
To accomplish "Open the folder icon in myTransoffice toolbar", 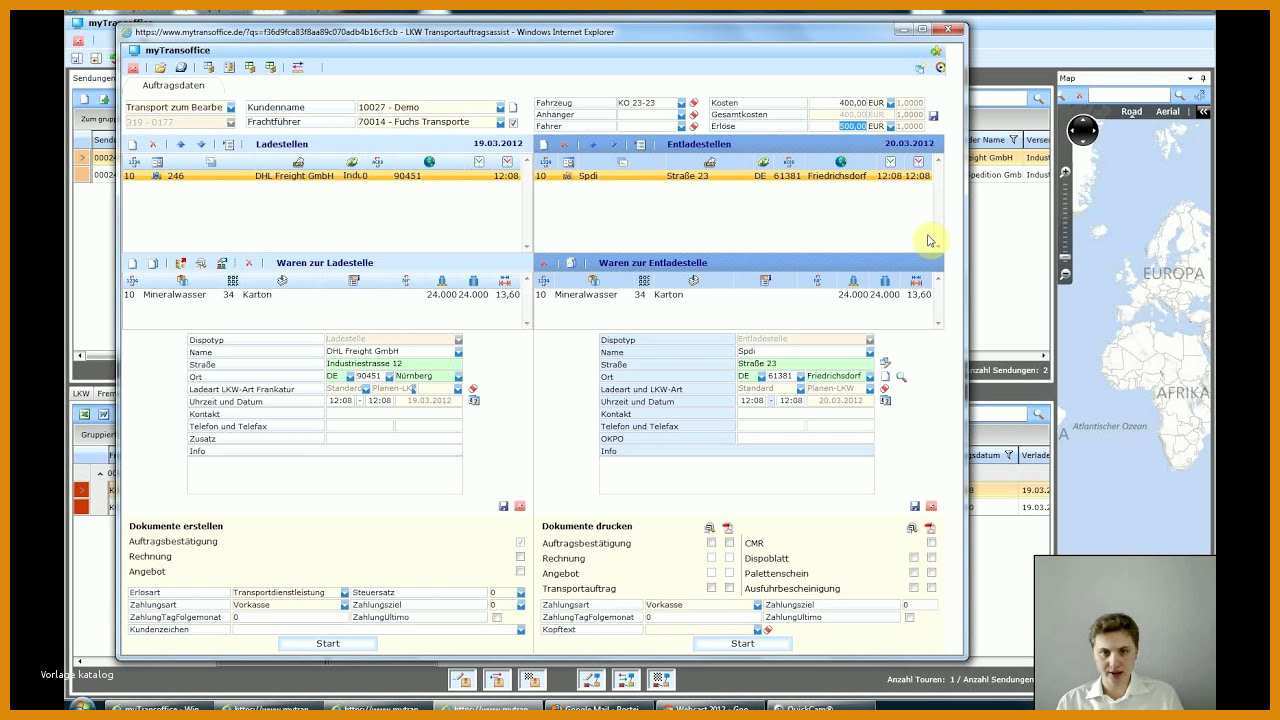I will 160,68.
